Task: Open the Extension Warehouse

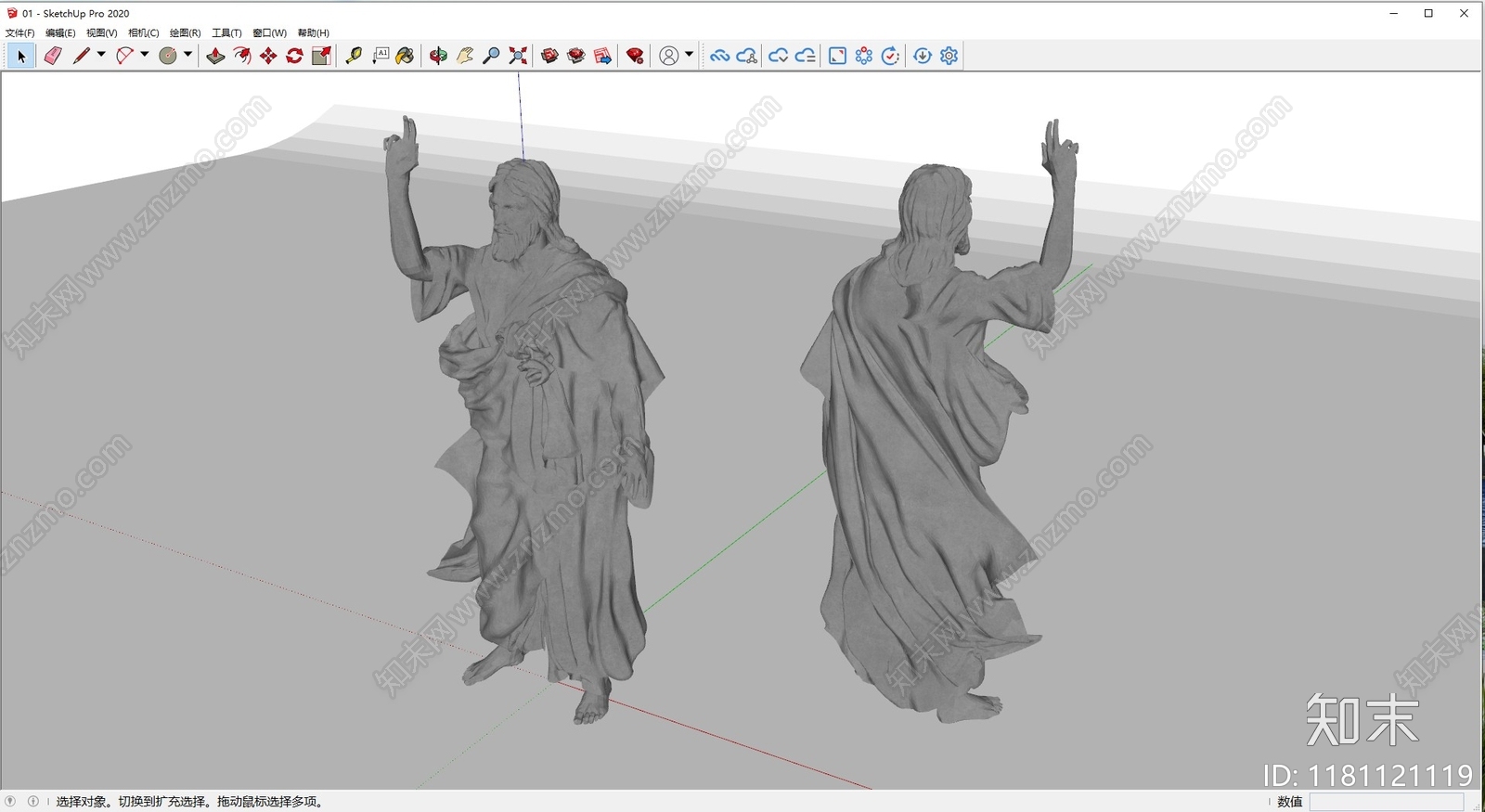Action: 576,56
